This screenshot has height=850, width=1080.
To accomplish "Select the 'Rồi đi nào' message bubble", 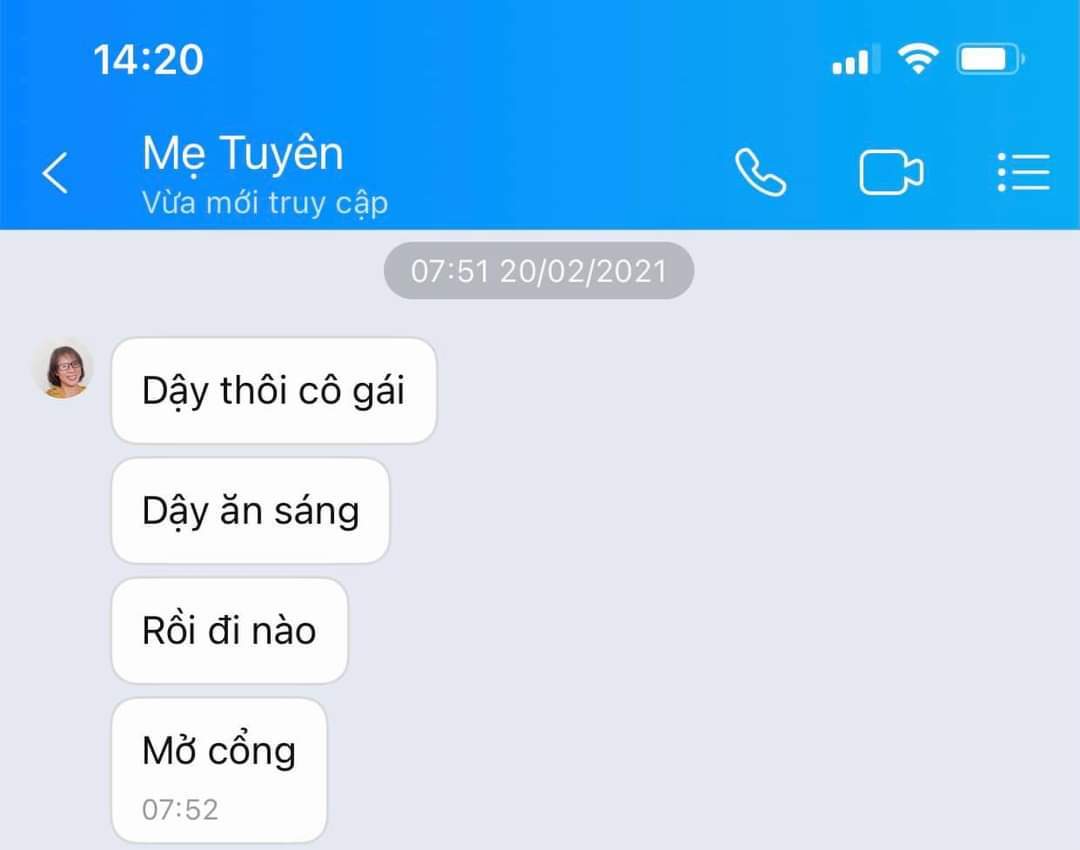I will click(229, 630).
